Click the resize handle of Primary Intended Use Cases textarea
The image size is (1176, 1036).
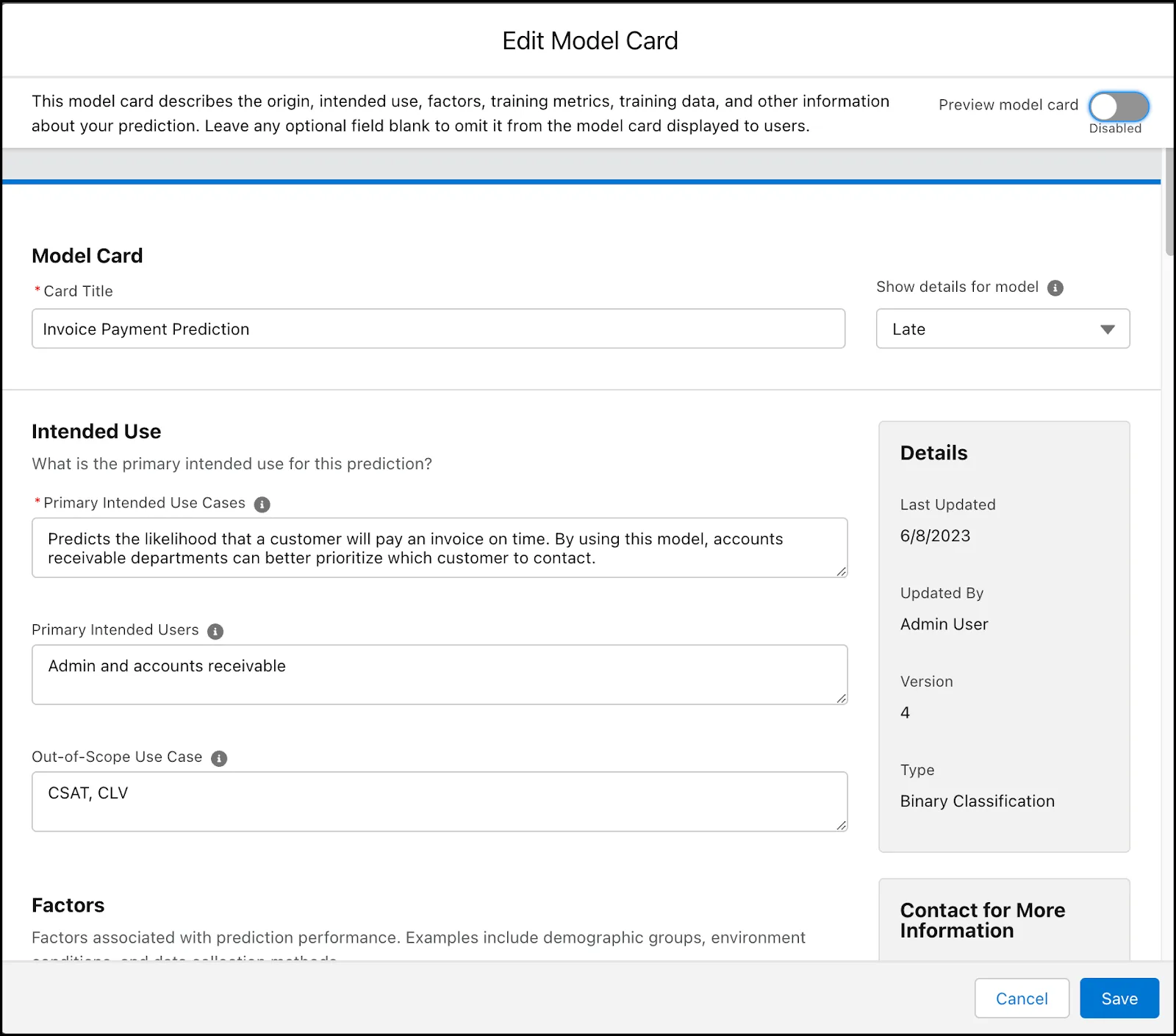pyautogui.click(x=841, y=571)
